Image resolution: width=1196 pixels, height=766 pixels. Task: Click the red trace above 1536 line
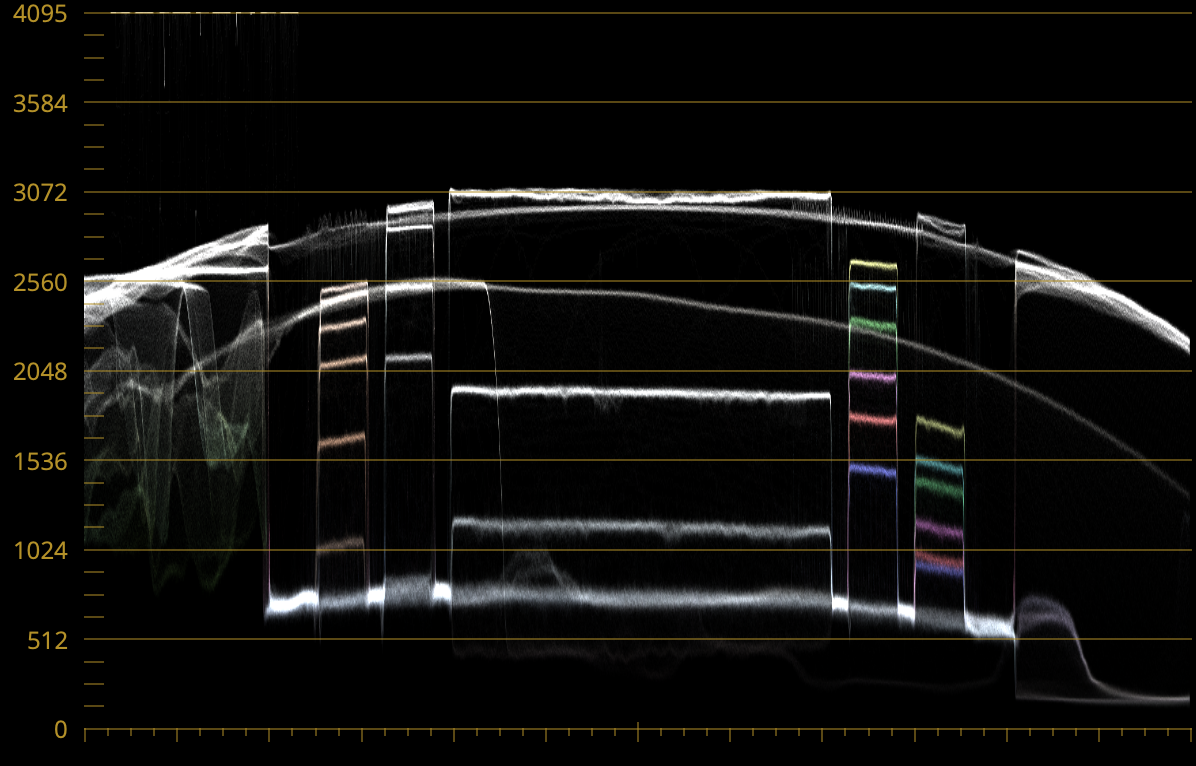pyautogui.click(x=873, y=419)
